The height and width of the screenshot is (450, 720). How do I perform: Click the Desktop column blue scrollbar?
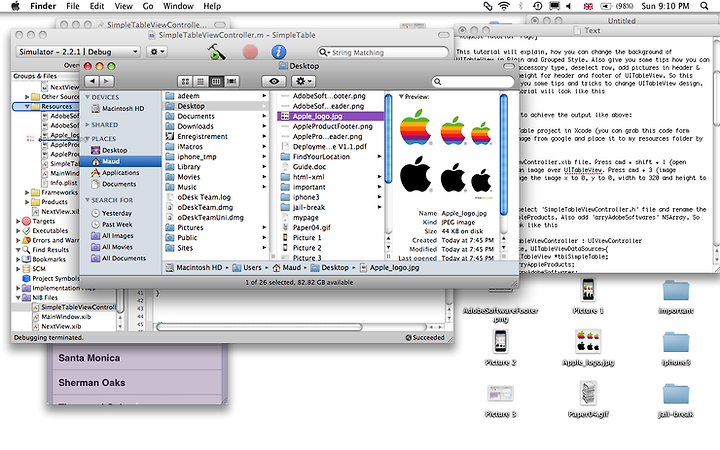(x=388, y=139)
